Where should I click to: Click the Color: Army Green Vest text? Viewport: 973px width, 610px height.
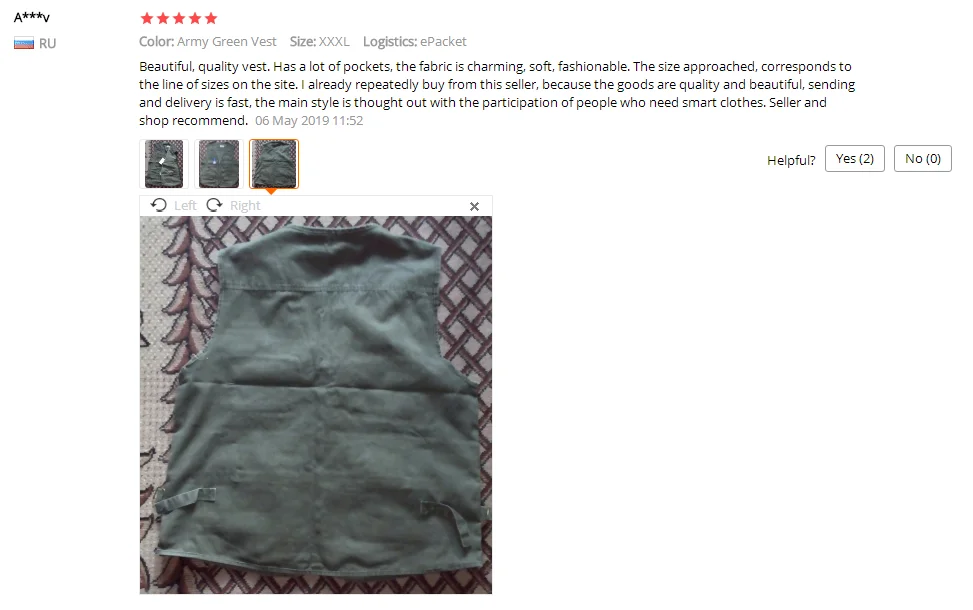click(x=207, y=42)
